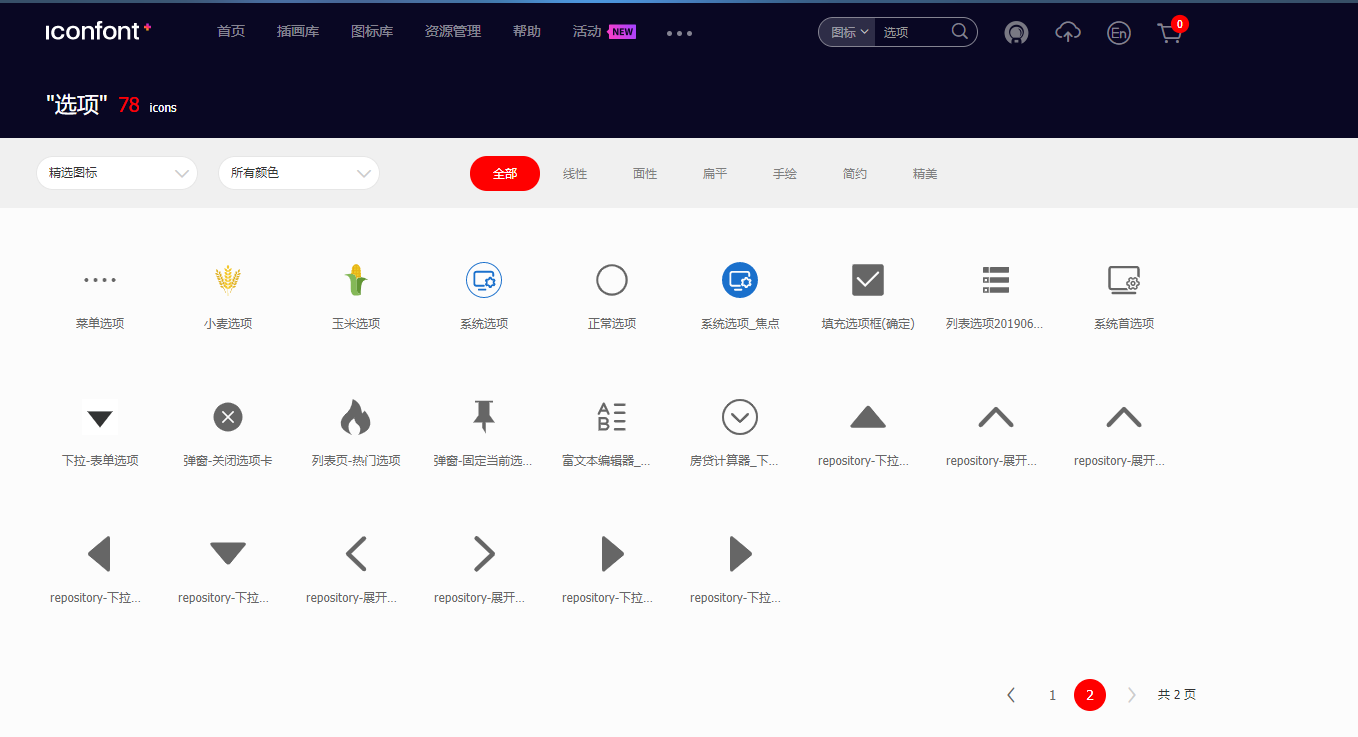Select the repository right chevron icon
Image resolution: width=1358 pixels, height=737 pixels.
coord(484,554)
